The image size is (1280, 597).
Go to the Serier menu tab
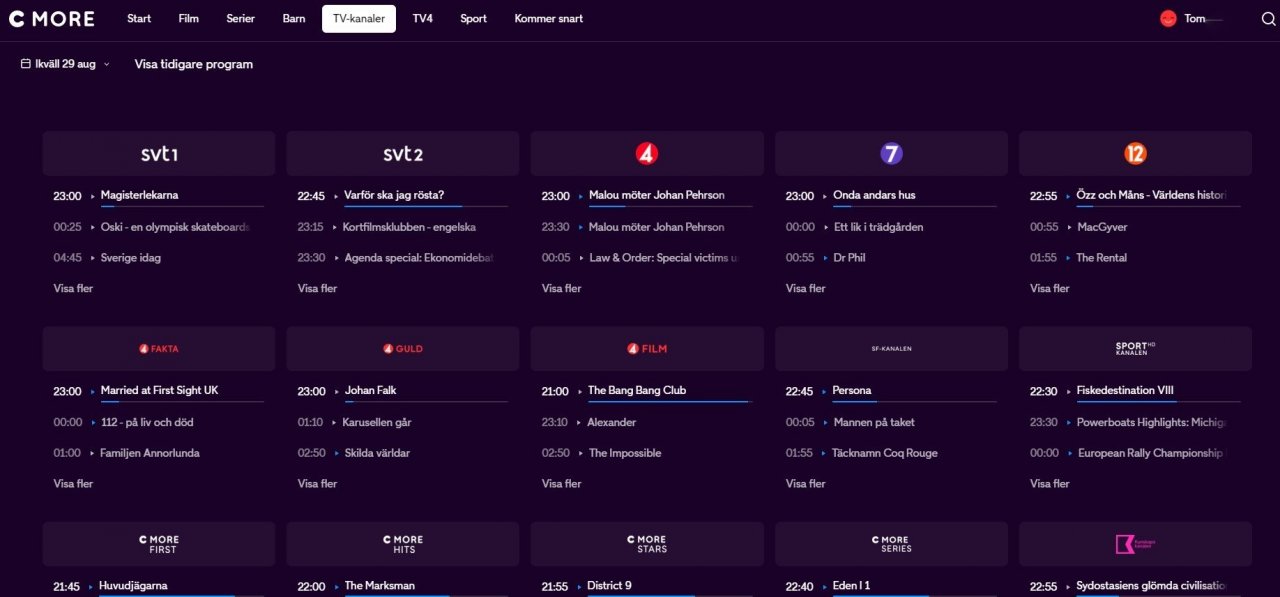tap(241, 19)
